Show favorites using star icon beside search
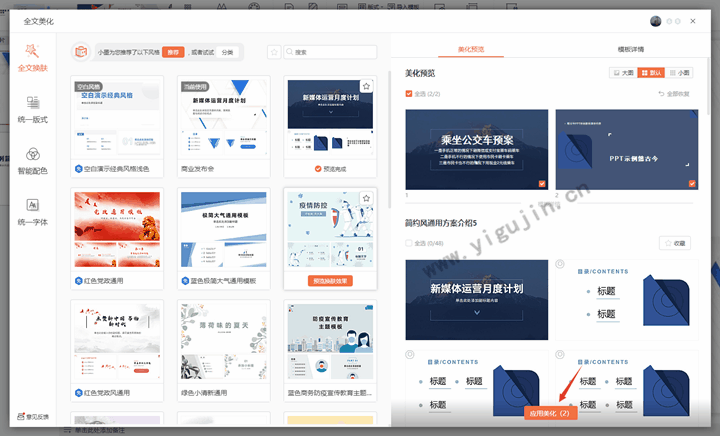720x436 pixels. tap(274, 52)
